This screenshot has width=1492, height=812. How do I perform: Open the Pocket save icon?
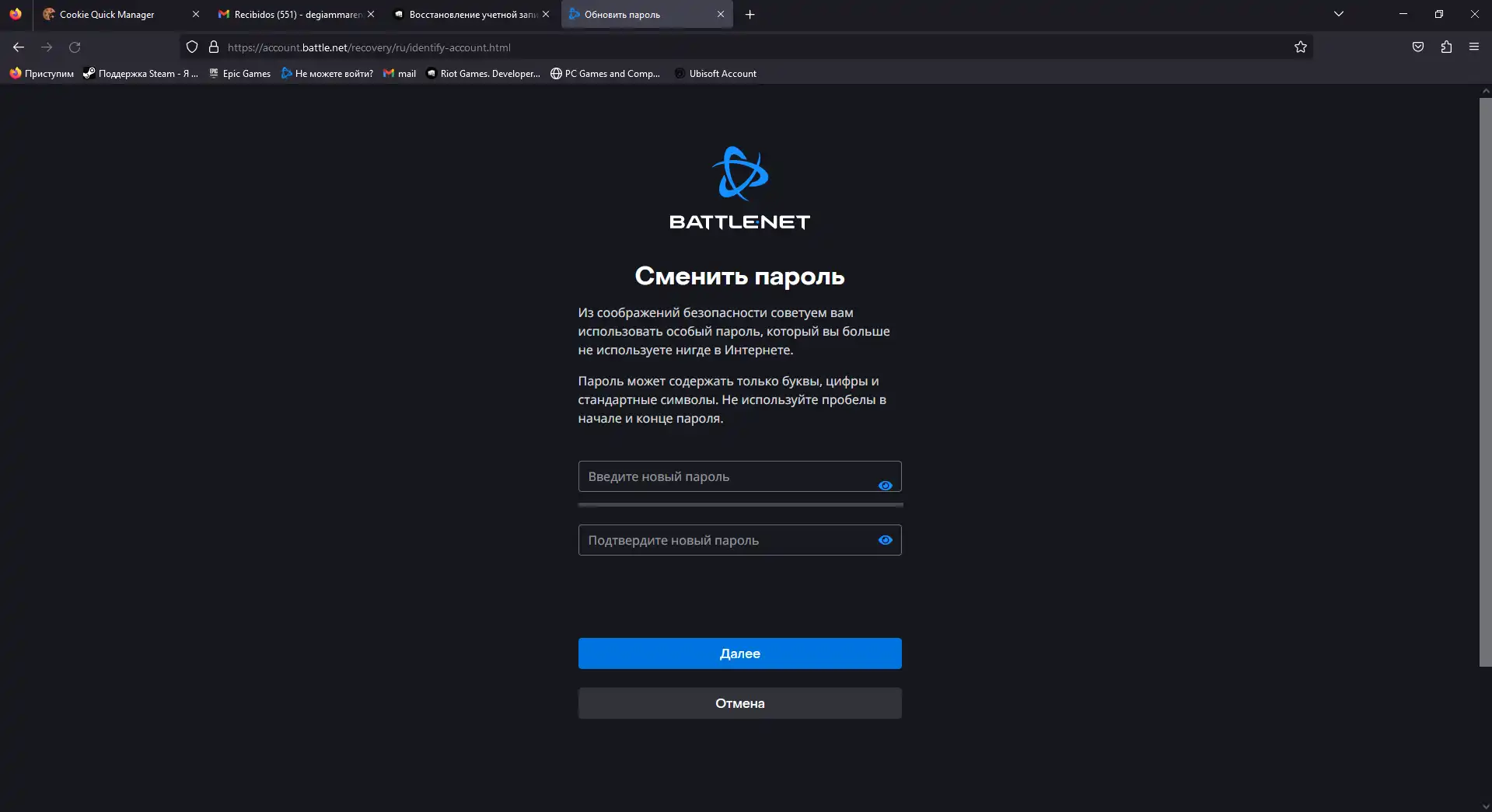1418,47
